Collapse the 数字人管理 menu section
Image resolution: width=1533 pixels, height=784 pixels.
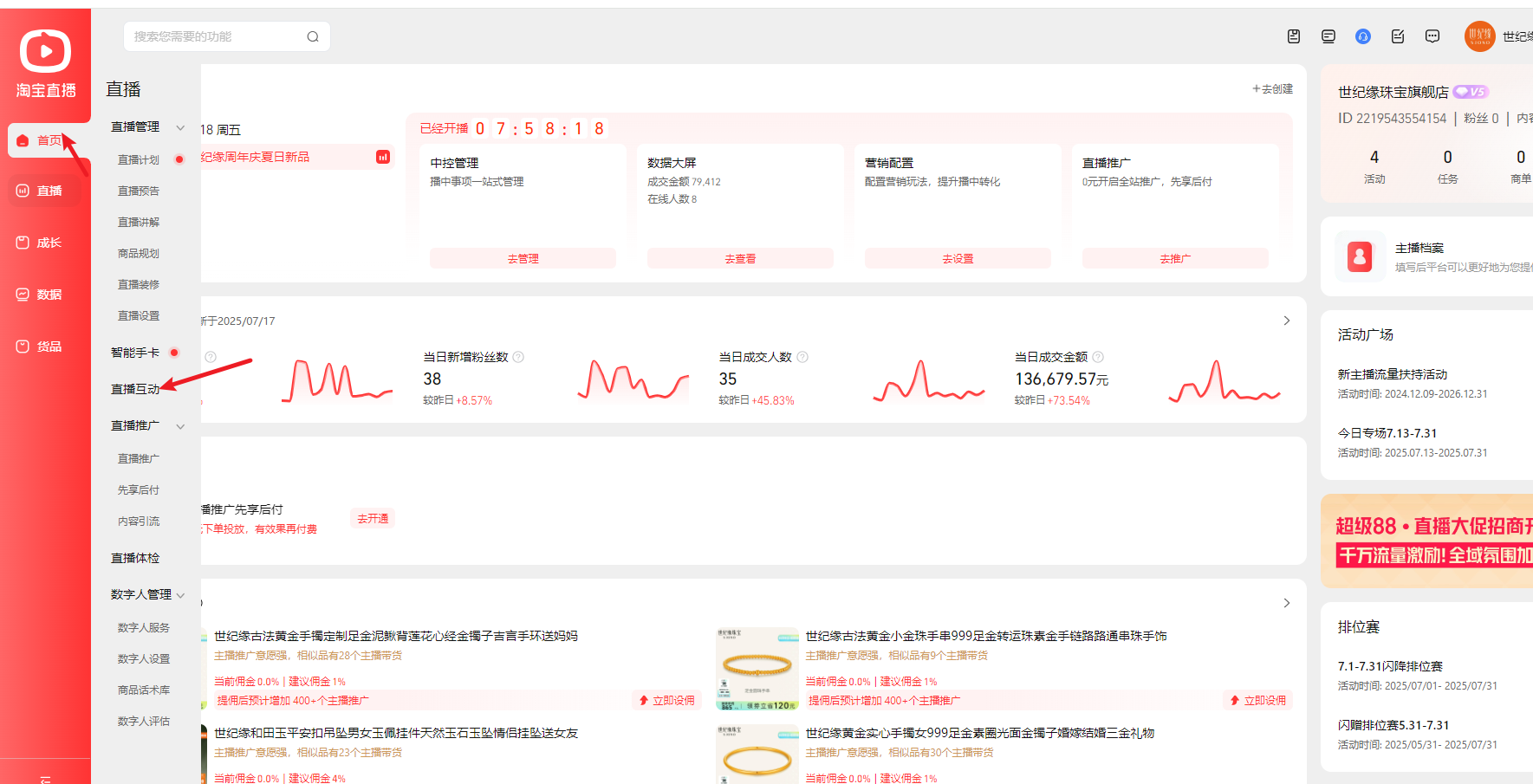[x=180, y=595]
